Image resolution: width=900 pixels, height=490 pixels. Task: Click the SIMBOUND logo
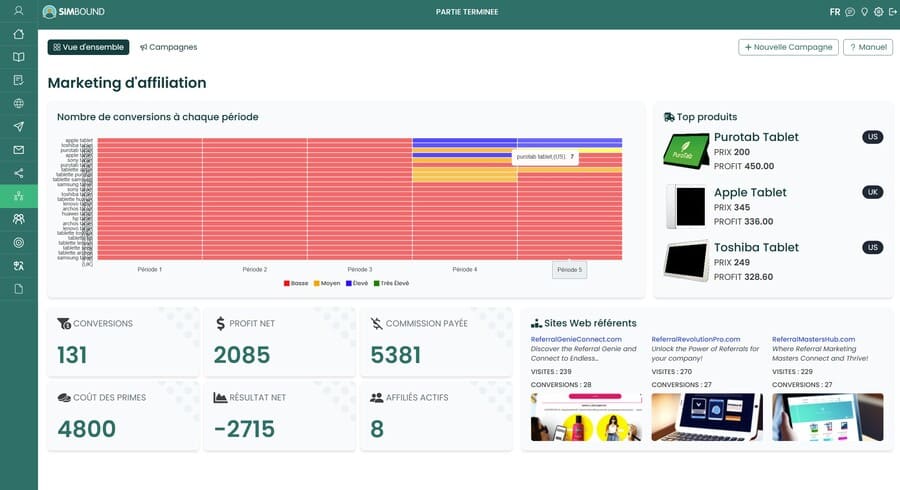tap(73, 11)
